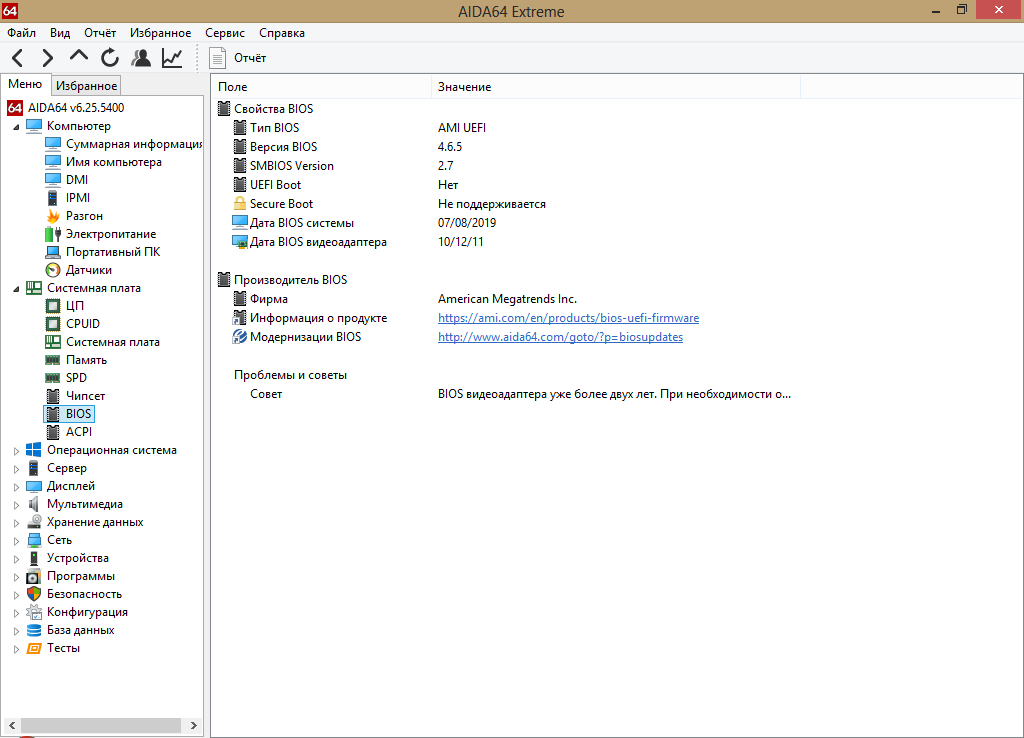The height and width of the screenshot is (738, 1024).
Task: Select the BIOS tree item
Action: pyautogui.click(x=69, y=414)
